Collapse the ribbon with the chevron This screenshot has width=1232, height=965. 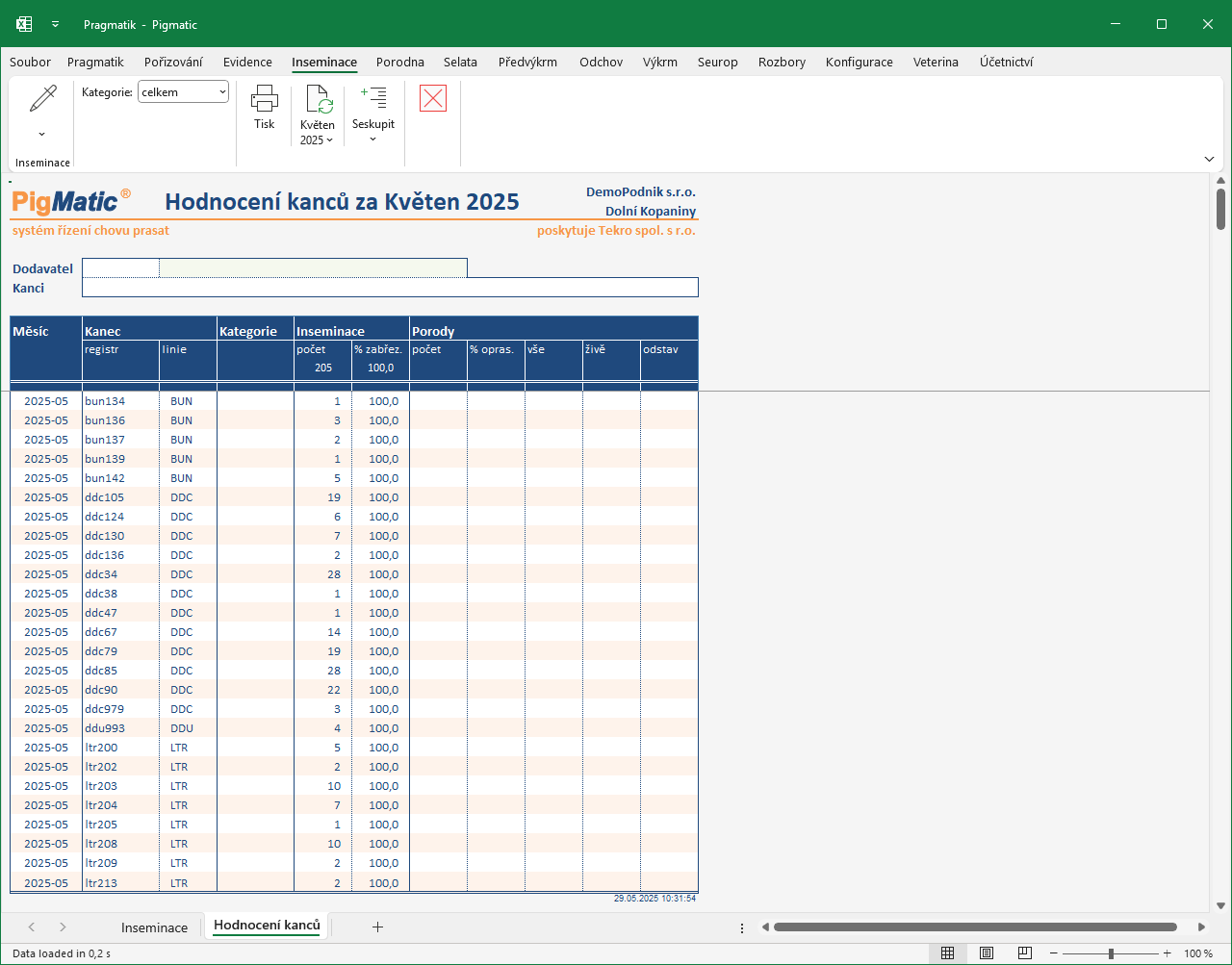(x=1209, y=159)
